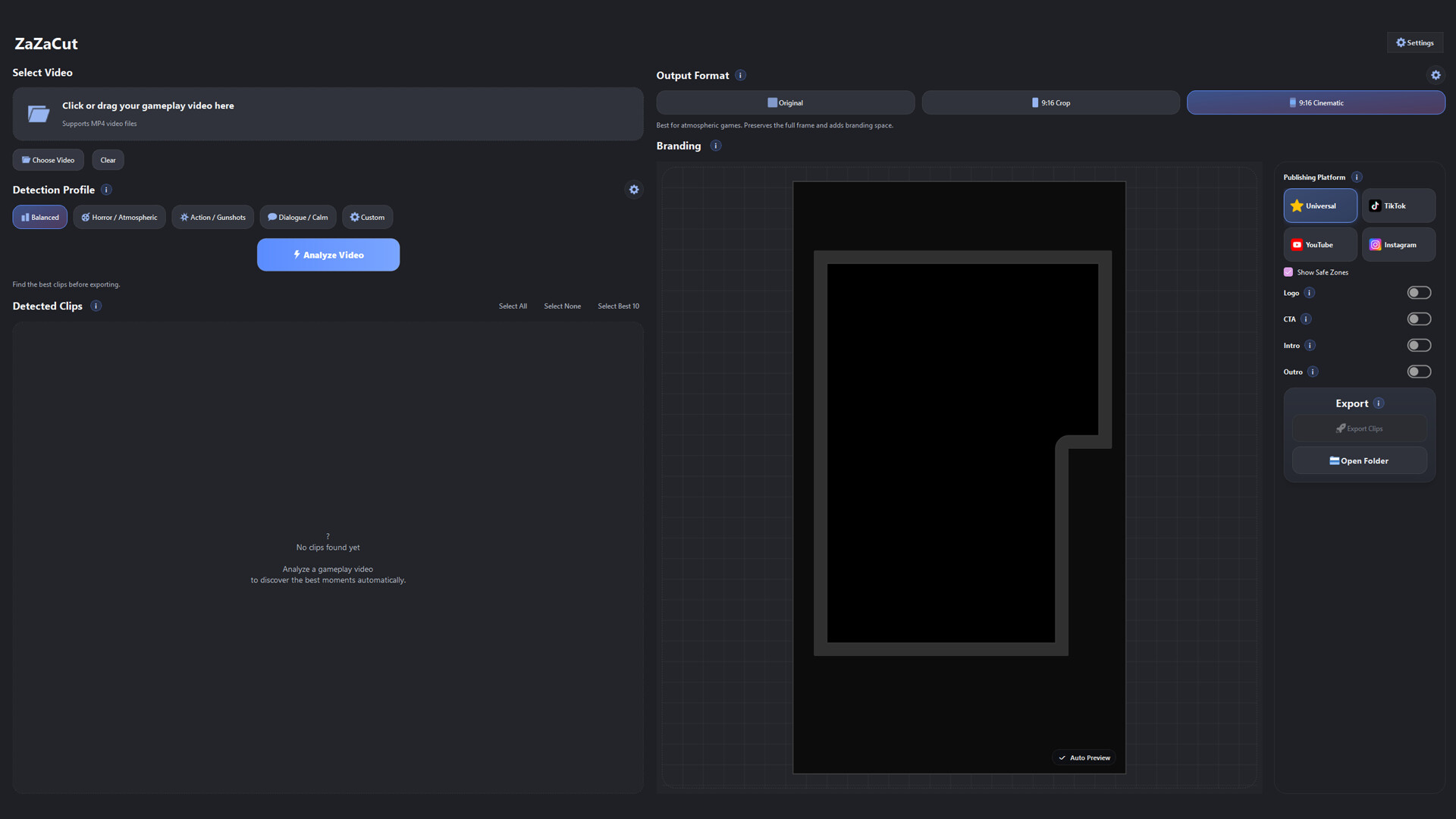Uncheck the Show Safe Zones checkbox
This screenshot has width=1456, height=819.
(1288, 272)
